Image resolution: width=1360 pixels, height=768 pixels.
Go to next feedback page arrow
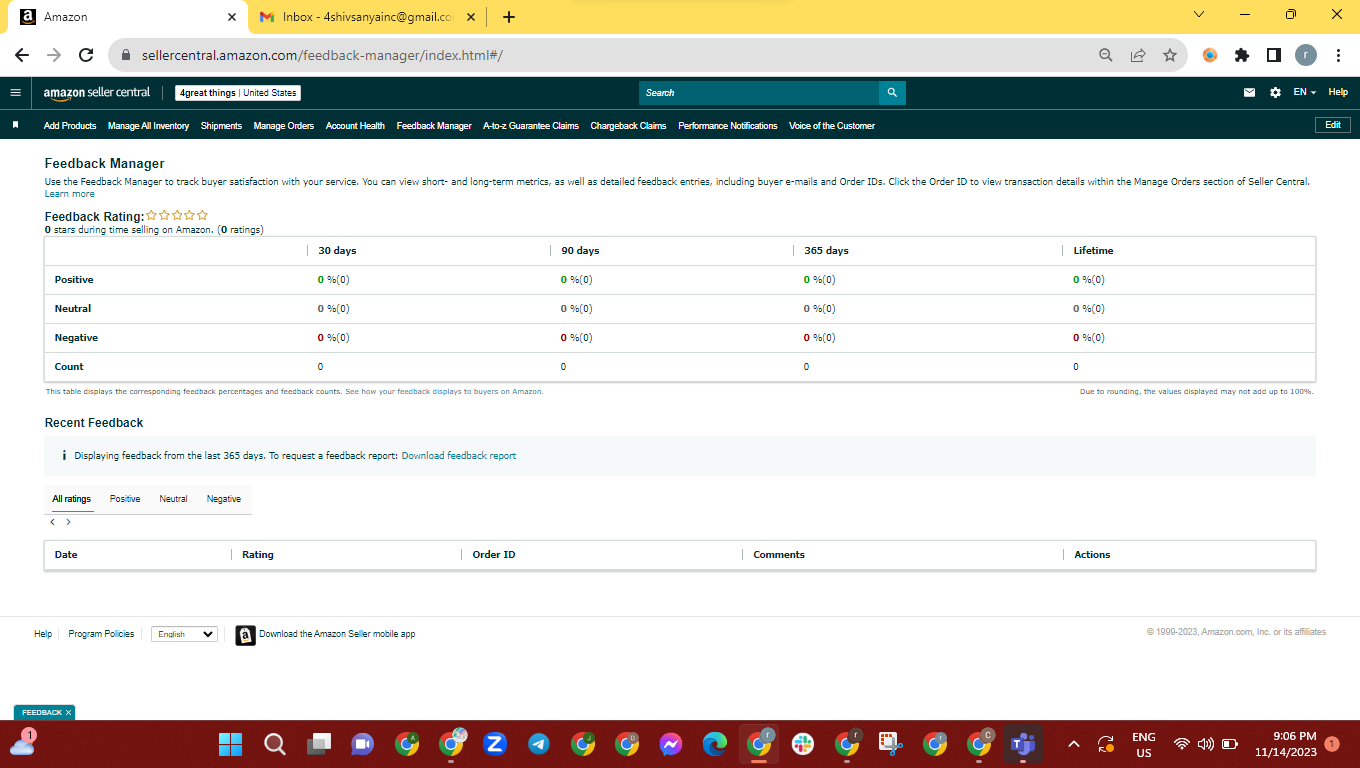[x=68, y=522]
